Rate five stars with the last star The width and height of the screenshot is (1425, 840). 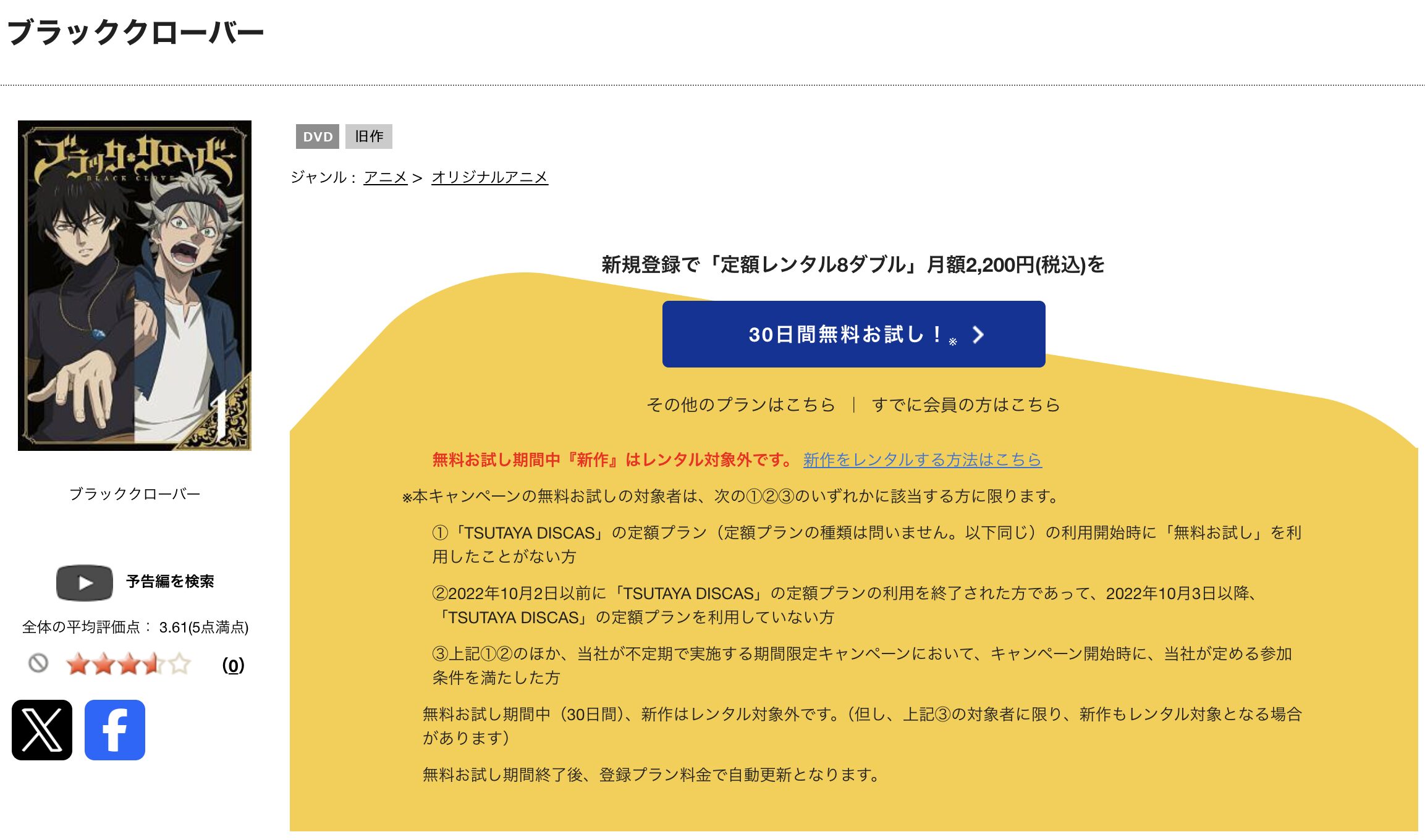[180, 665]
